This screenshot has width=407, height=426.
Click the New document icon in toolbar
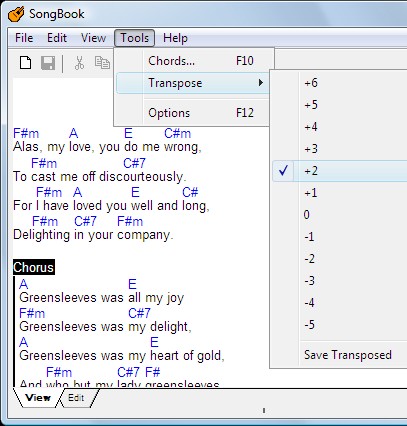click(26, 63)
